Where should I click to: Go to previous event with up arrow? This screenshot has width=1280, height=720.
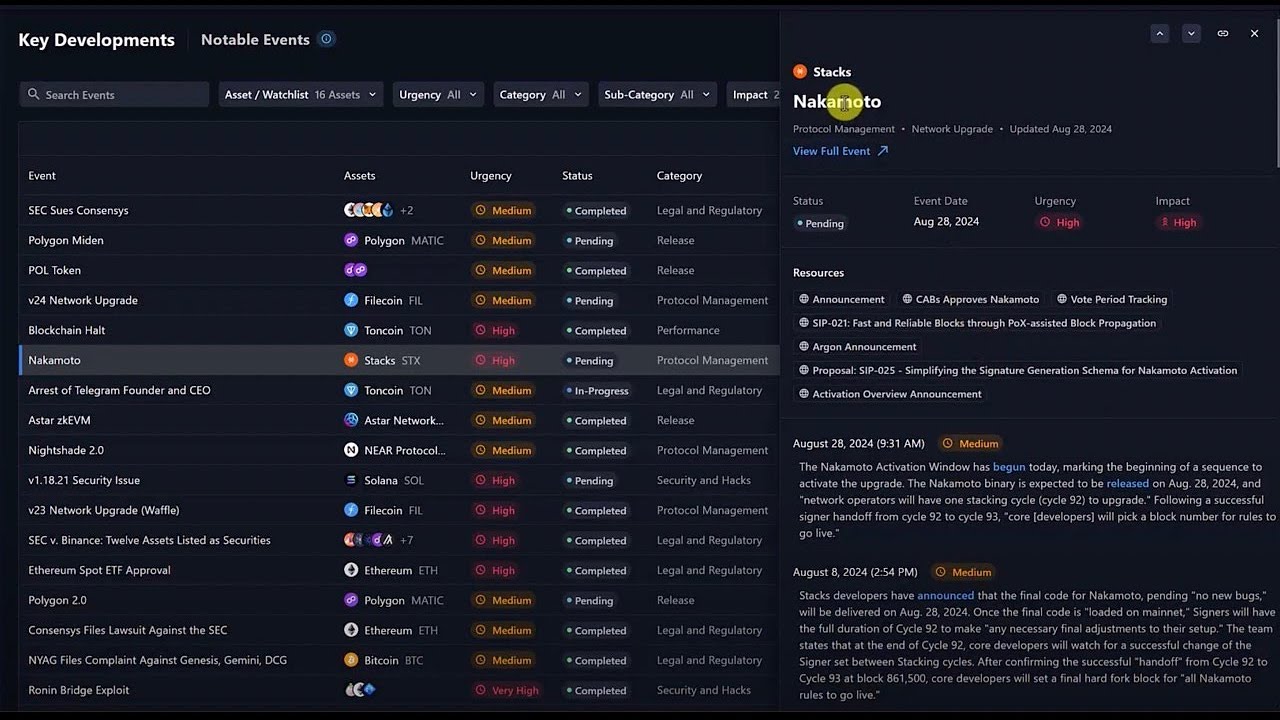[x=1160, y=33]
